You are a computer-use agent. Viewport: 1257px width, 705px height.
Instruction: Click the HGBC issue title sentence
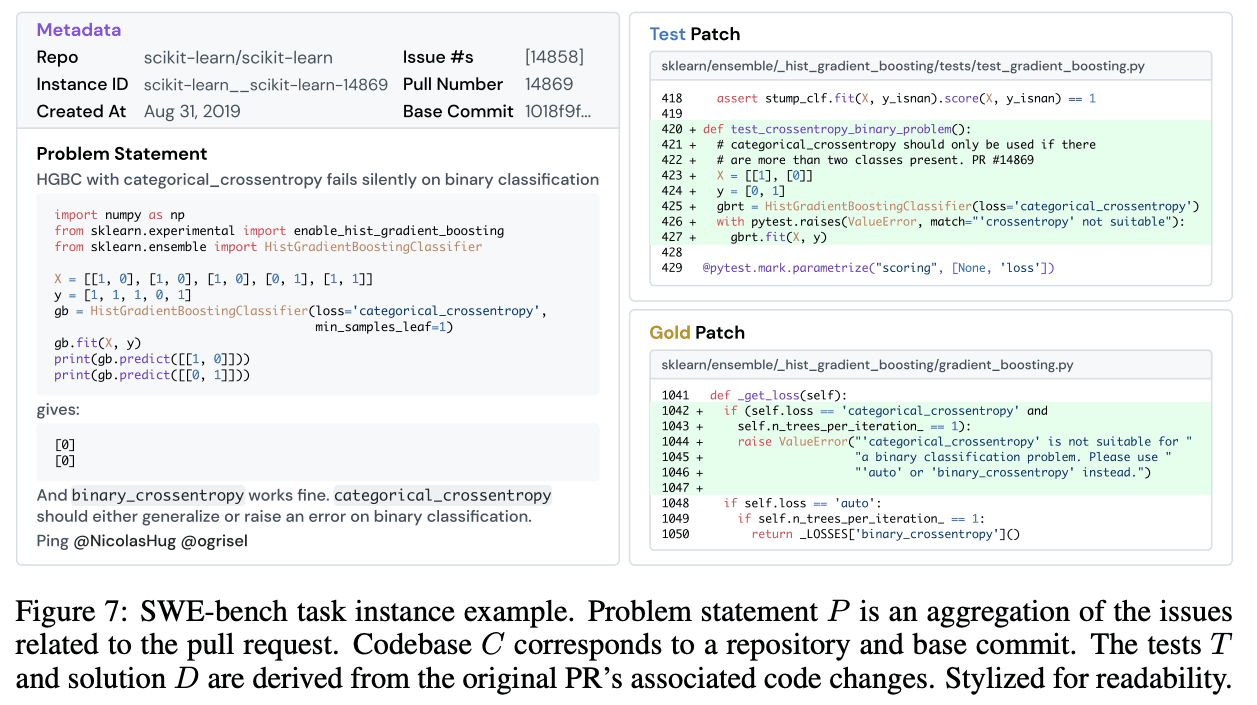click(x=317, y=180)
